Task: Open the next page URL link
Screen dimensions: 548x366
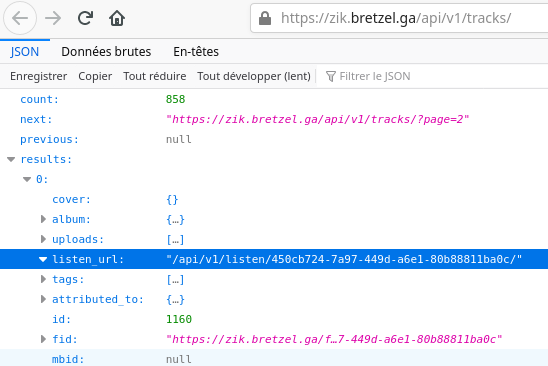Action: tap(317, 119)
